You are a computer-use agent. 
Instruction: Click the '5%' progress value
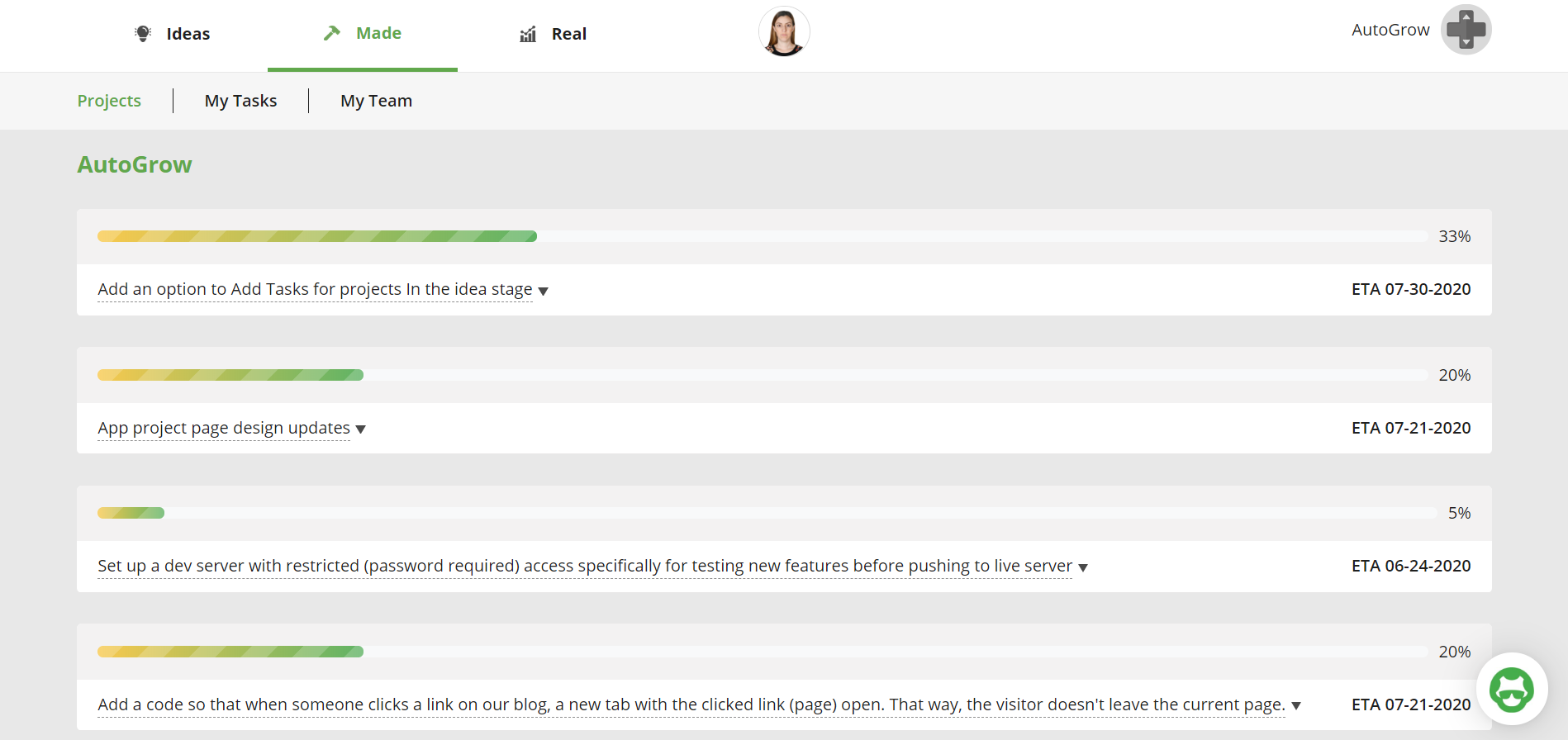(x=1460, y=513)
